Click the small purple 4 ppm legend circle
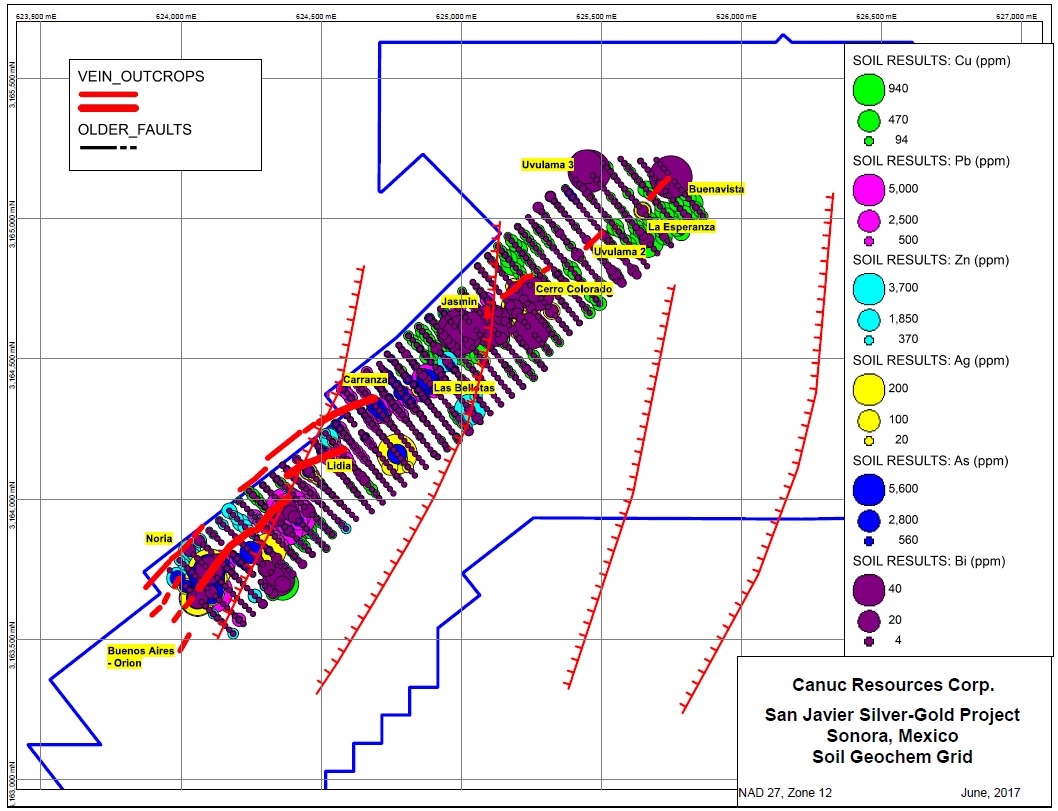 [x=869, y=641]
